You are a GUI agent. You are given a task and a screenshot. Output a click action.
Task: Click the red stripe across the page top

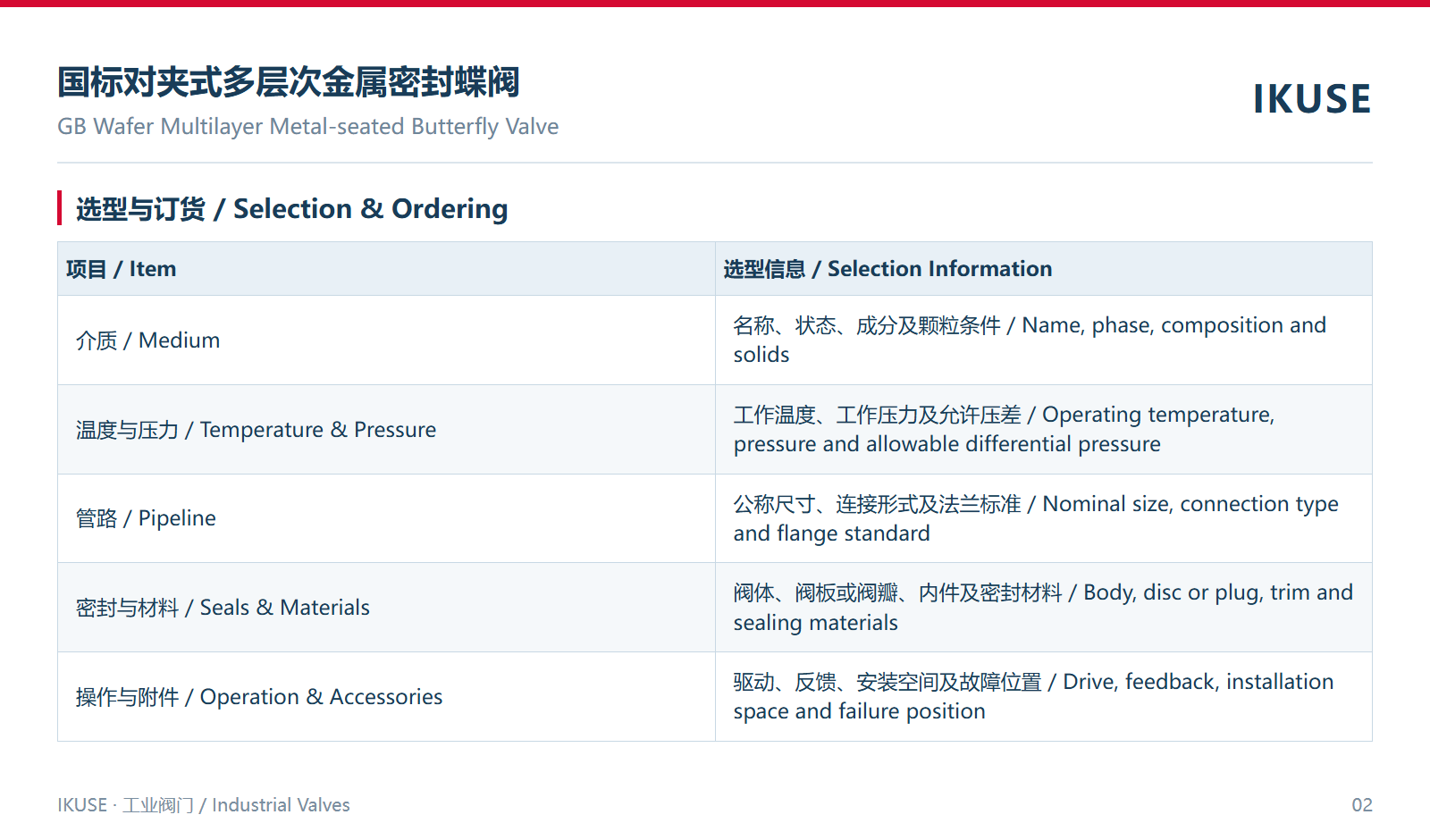[x=715, y=4]
